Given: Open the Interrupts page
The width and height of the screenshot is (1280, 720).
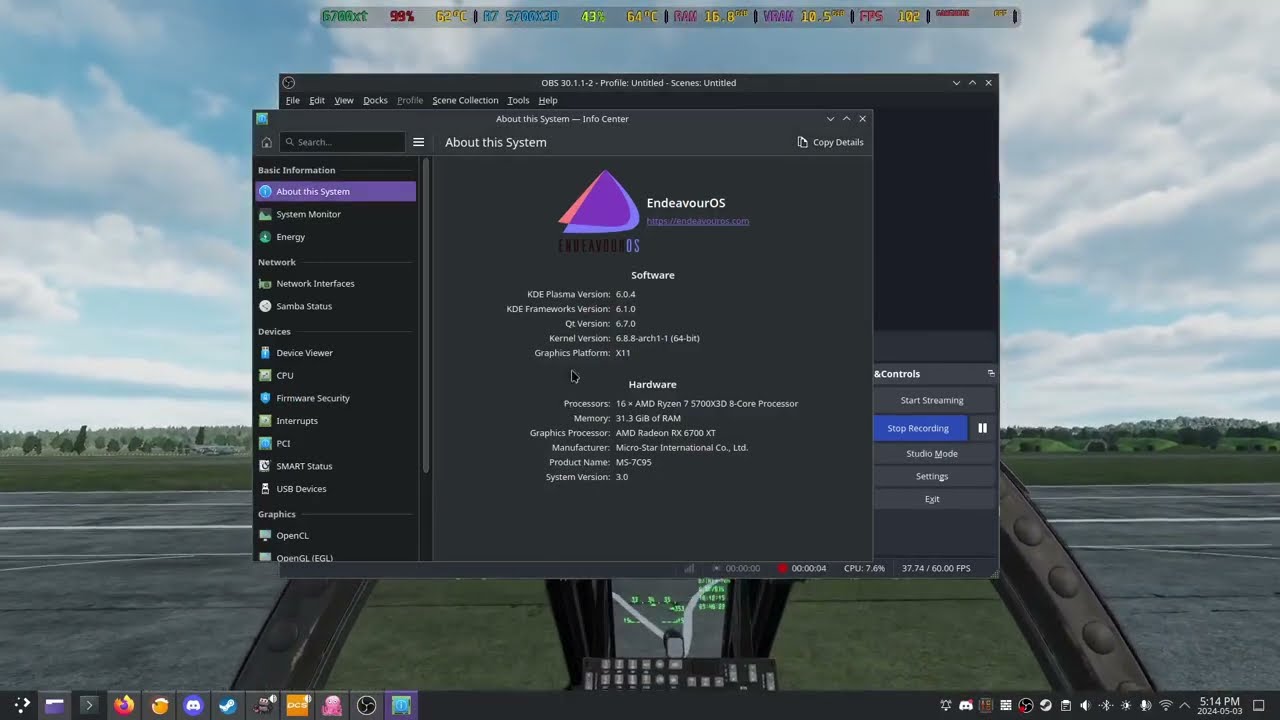Looking at the screenshot, I should coord(336,421).
